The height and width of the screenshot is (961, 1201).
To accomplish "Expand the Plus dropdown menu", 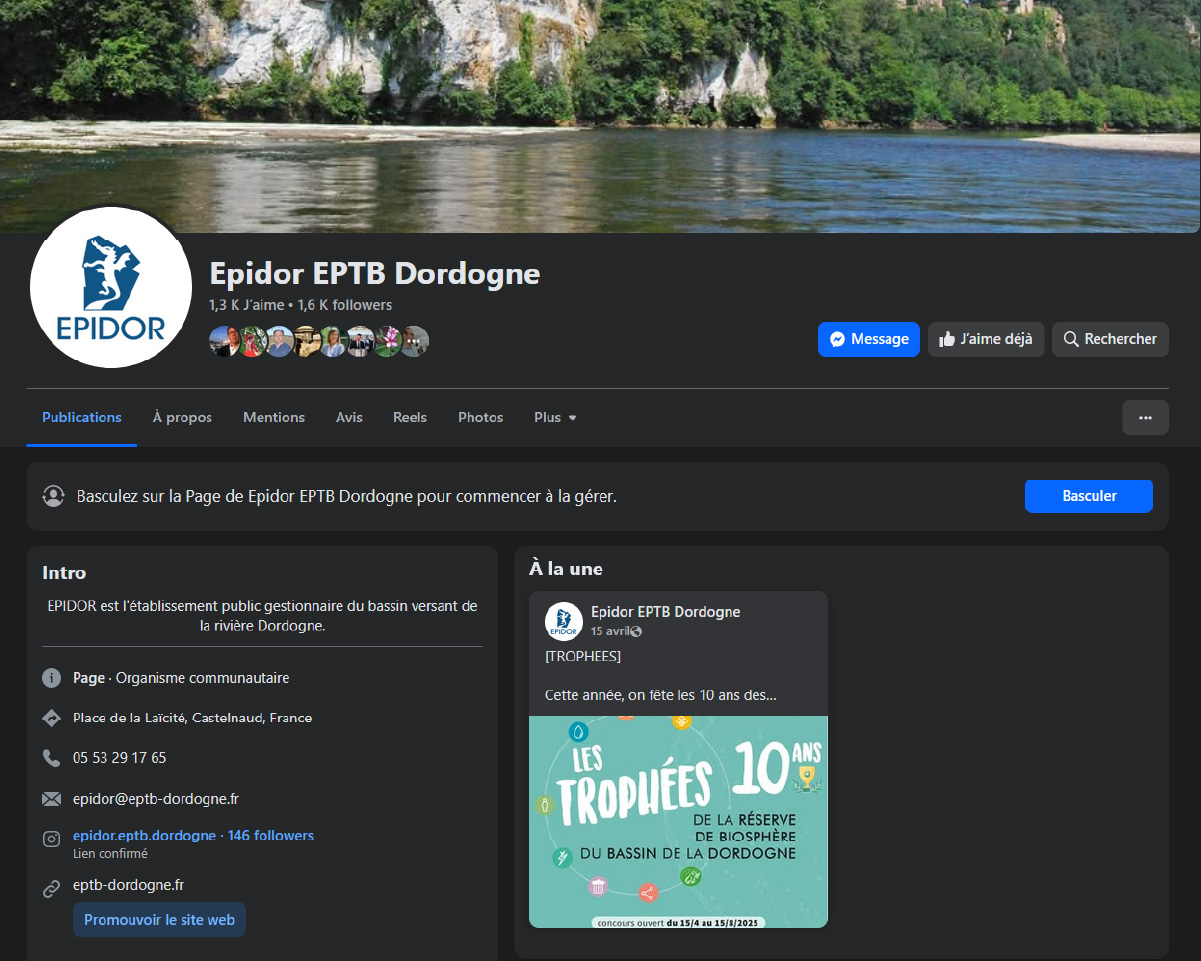I will click(555, 417).
